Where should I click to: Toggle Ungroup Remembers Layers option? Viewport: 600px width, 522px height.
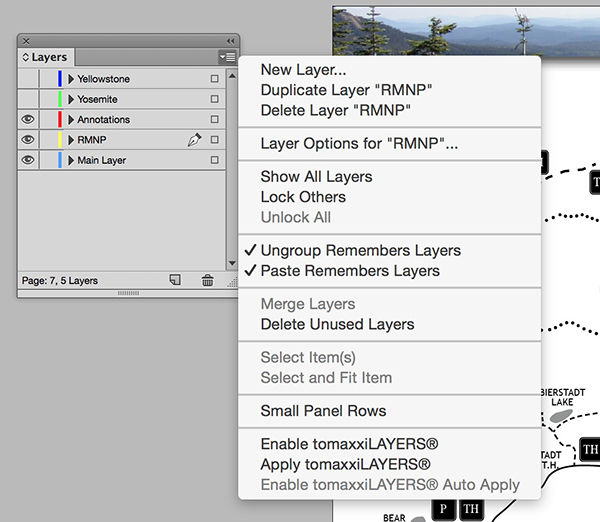390,250
